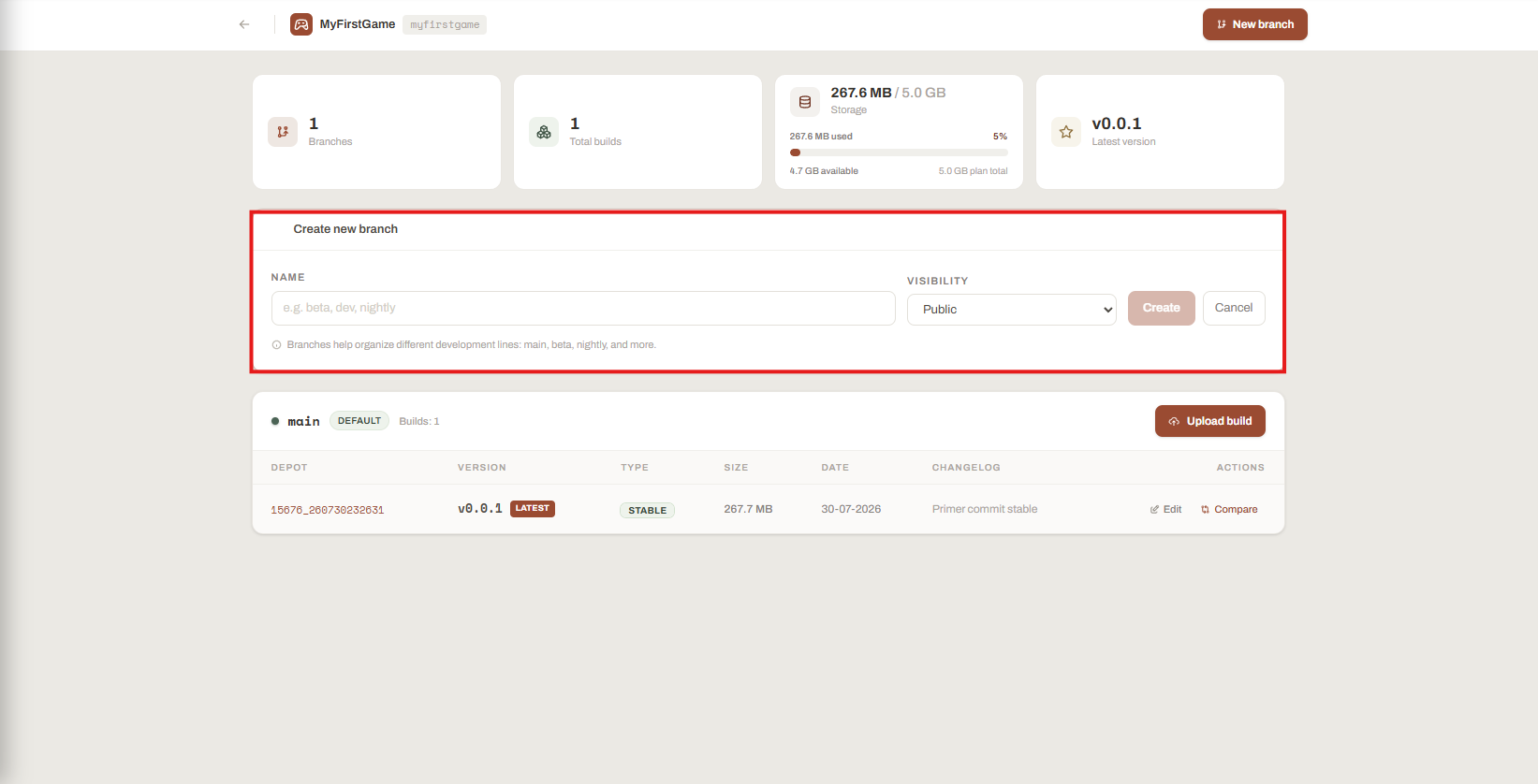Cancel new branch creation
1538x784 pixels.
pos(1234,308)
